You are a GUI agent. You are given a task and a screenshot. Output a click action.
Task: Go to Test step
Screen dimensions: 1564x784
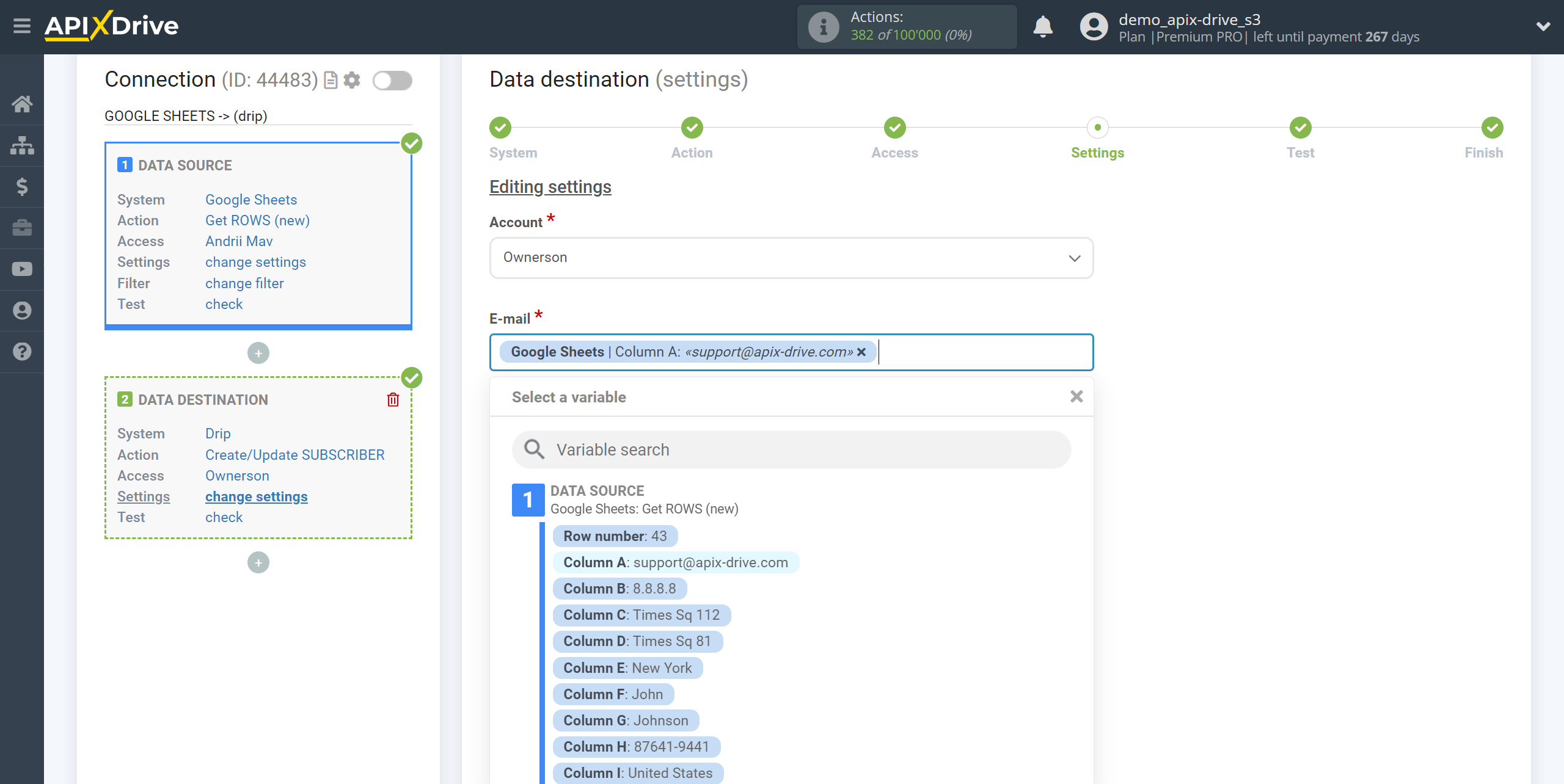pyautogui.click(x=1301, y=128)
